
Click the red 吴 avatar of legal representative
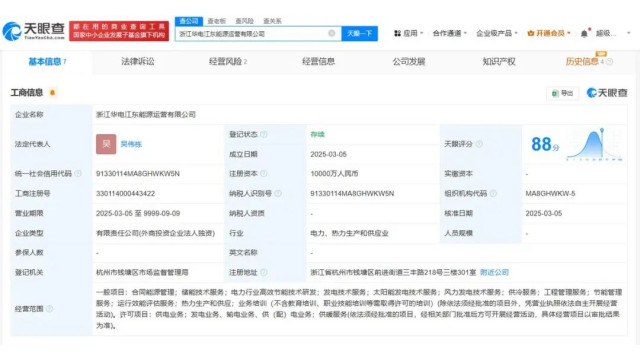106,144
